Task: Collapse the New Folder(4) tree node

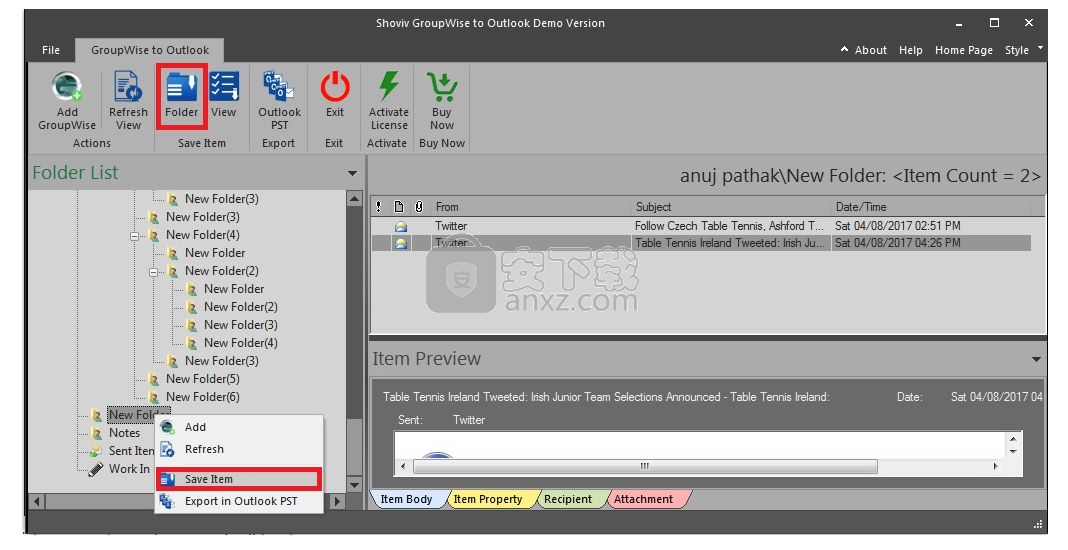Action: pyautogui.click(x=135, y=236)
